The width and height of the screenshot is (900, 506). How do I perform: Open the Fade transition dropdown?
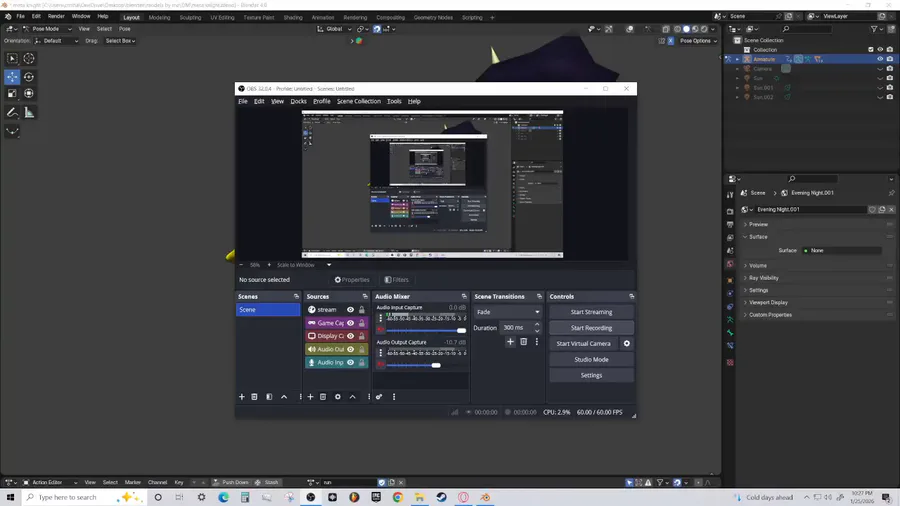pyautogui.click(x=507, y=312)
